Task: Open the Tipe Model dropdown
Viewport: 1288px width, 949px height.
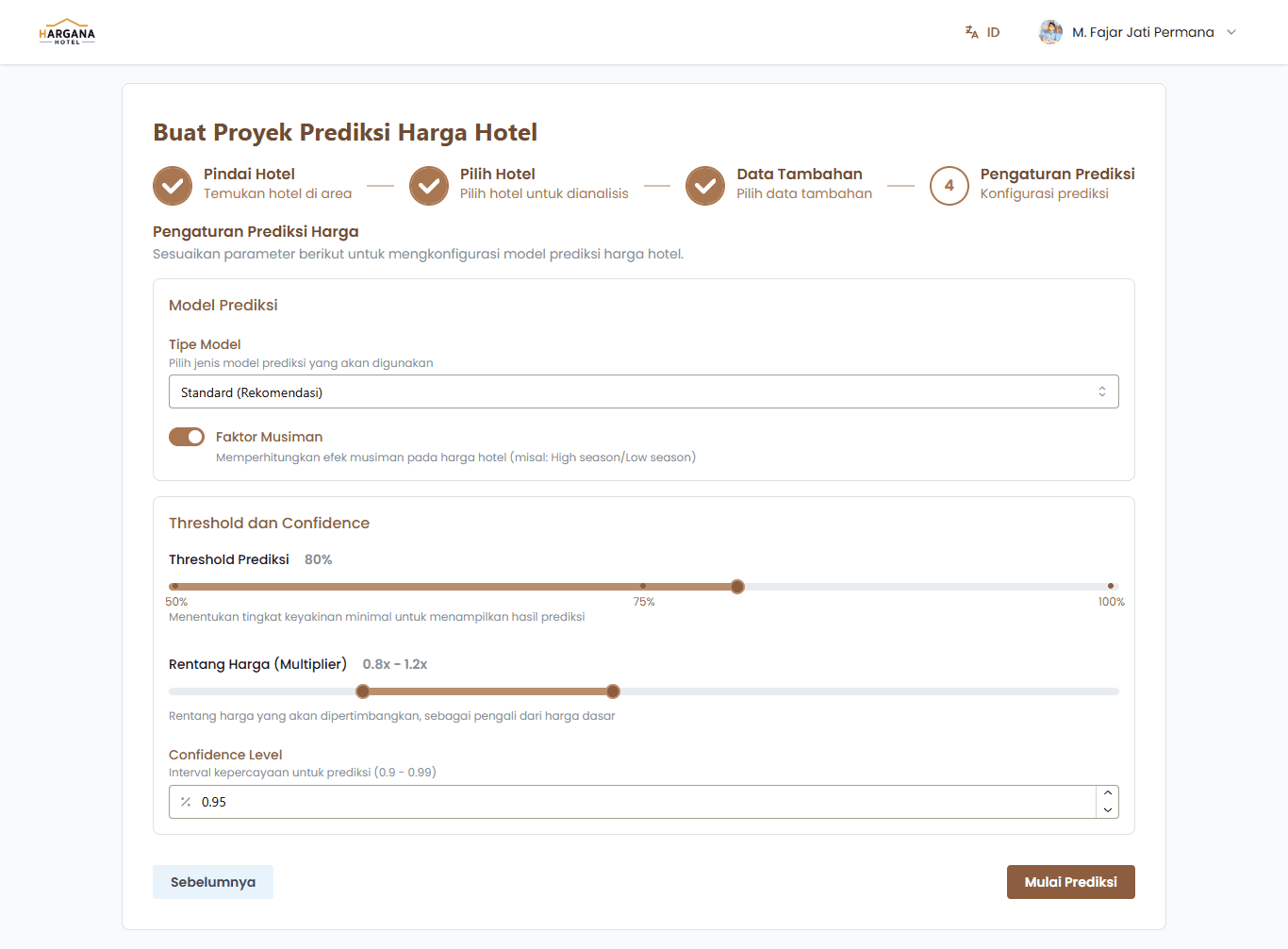Action: point(644,391)
